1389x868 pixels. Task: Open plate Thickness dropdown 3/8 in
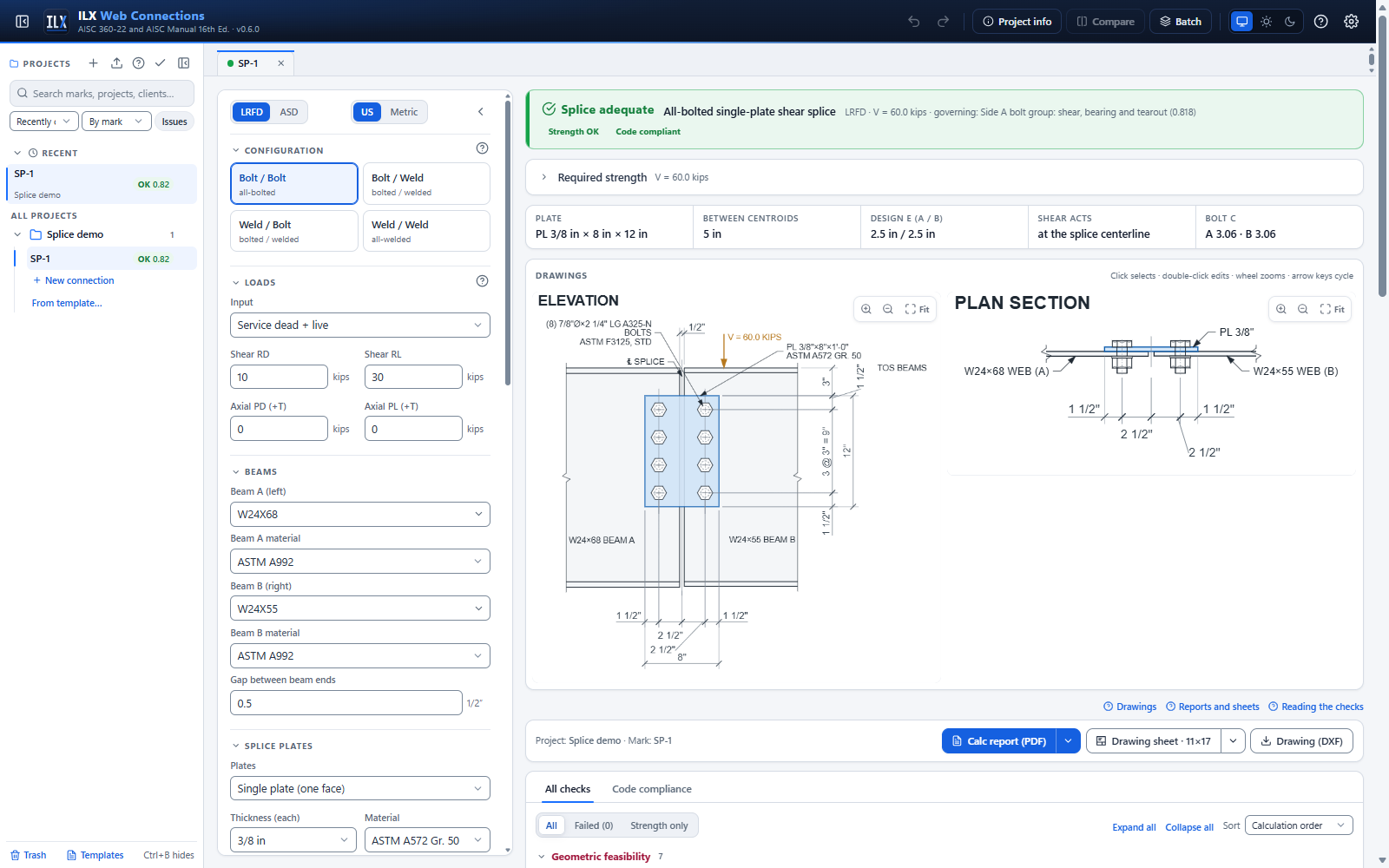coord(293,840)
